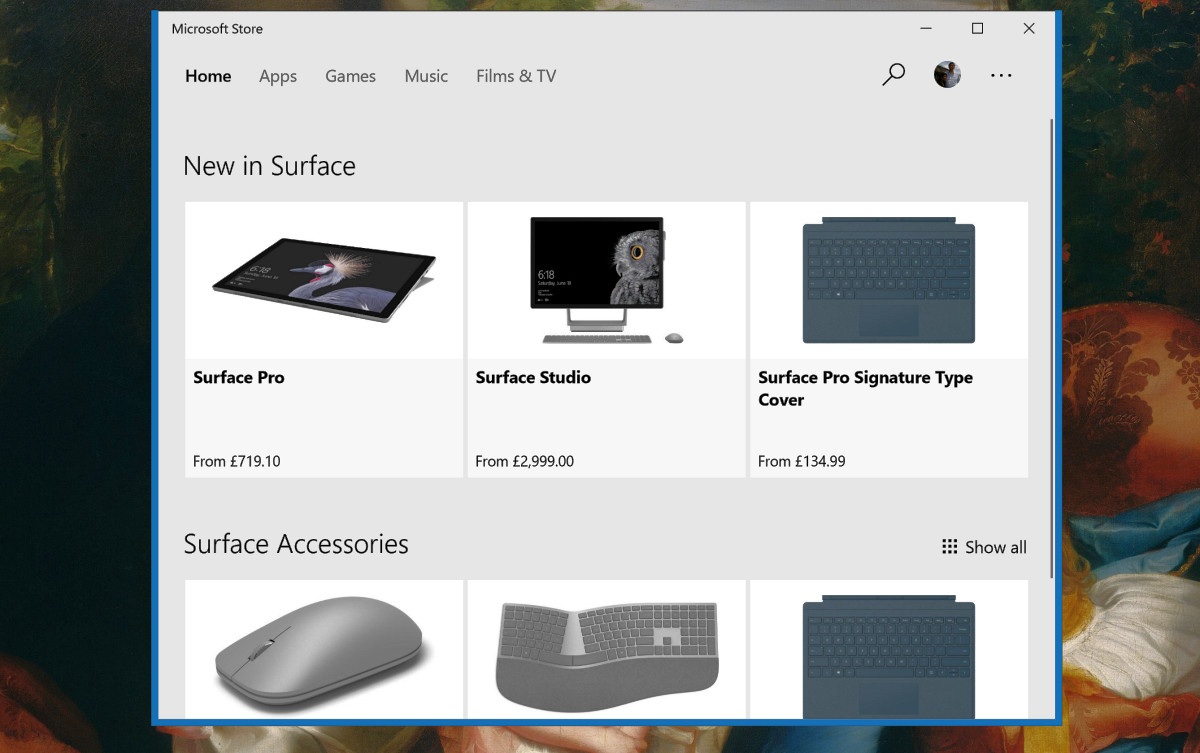The height and width of the screenshot is (753, 1200).
Task: Open the search magnifier icon
Action: 893,75
